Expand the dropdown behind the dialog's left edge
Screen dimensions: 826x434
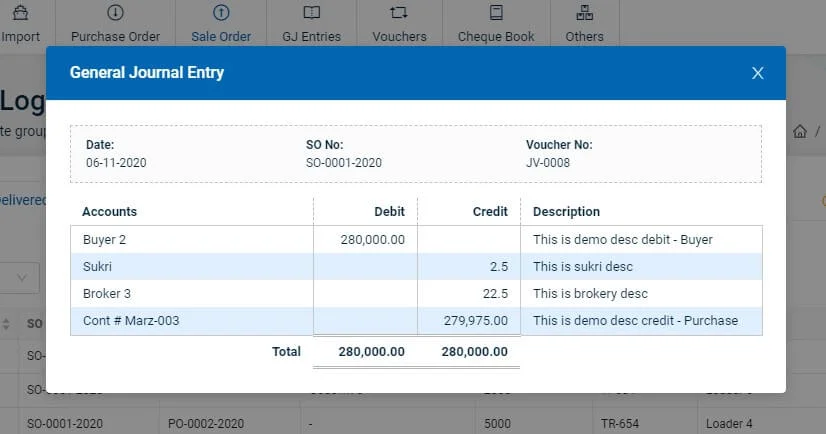click(x=24, y=277)
